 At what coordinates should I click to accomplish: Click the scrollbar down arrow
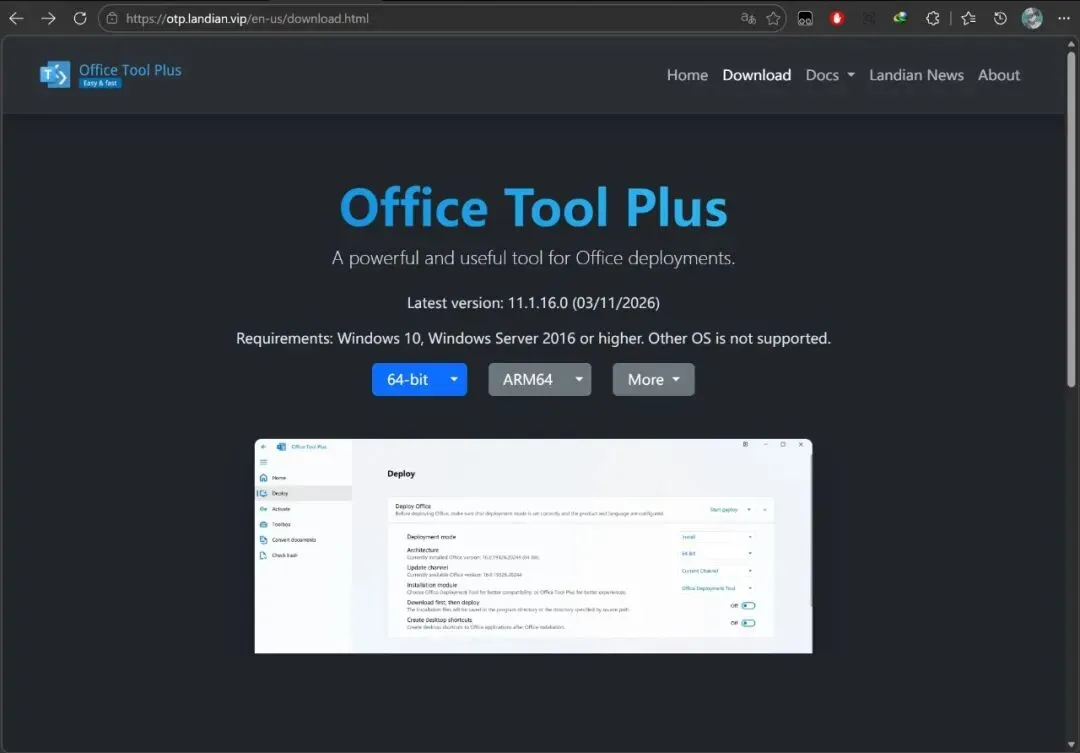click(1071, 745)
